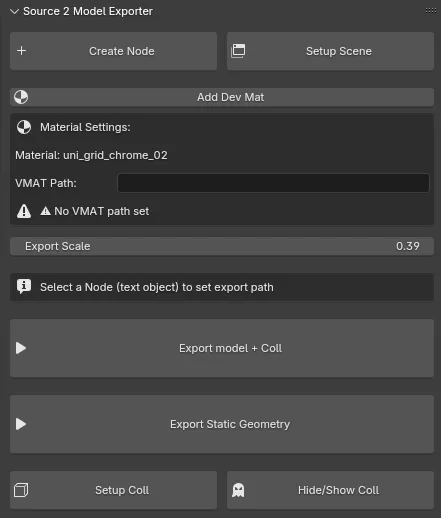Click the Export Static Geometry button
The image size is (441, 518).
[x=222, y=424]
